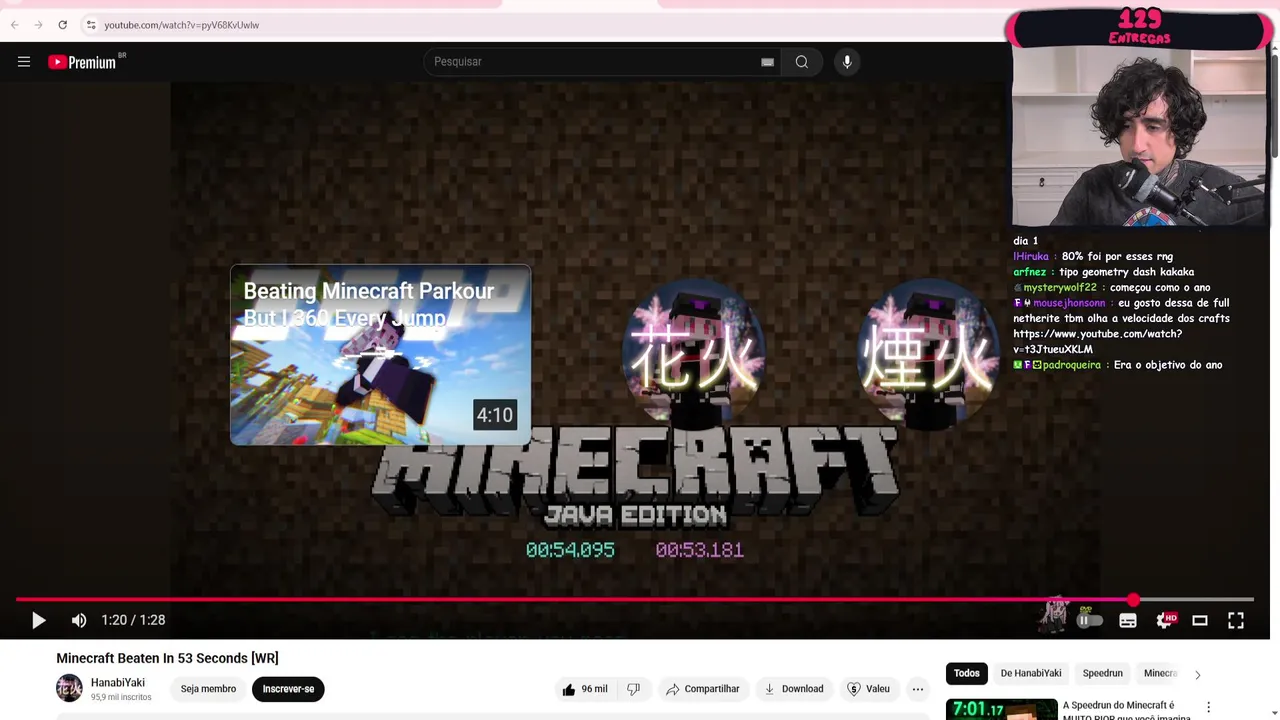The width and height of the screenshot is (1280, 720).
Task: Toggle the autoplay switch in player controls
Action: (1089, 620)
